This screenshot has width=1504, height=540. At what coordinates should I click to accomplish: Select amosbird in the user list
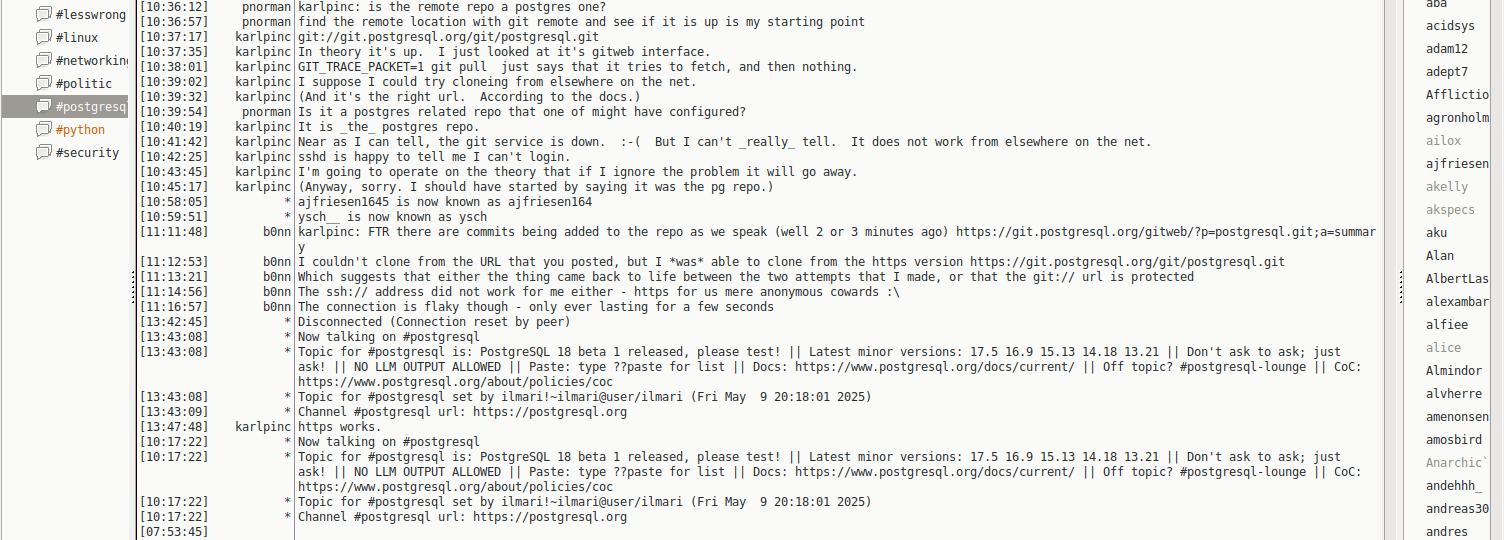(1453, 440)
